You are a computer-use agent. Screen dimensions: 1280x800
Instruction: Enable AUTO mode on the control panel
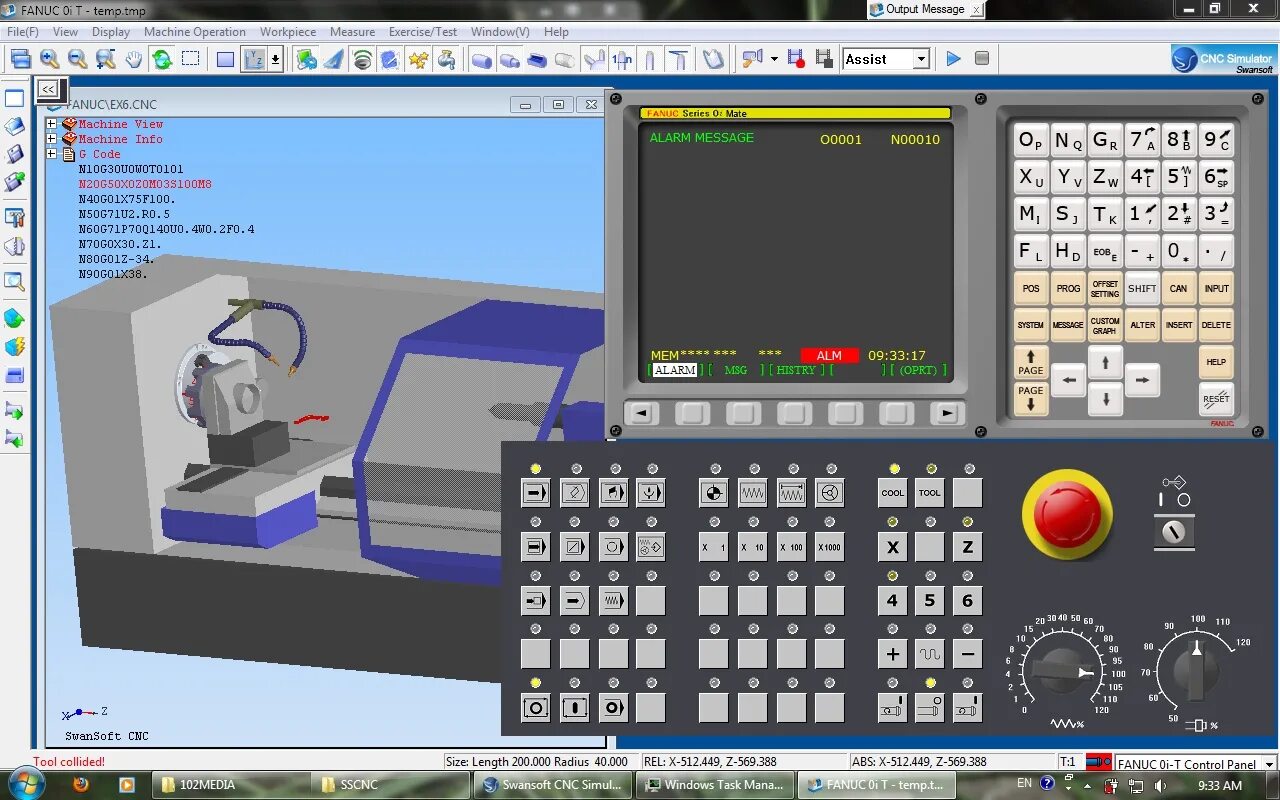click(x=536, y=492)
